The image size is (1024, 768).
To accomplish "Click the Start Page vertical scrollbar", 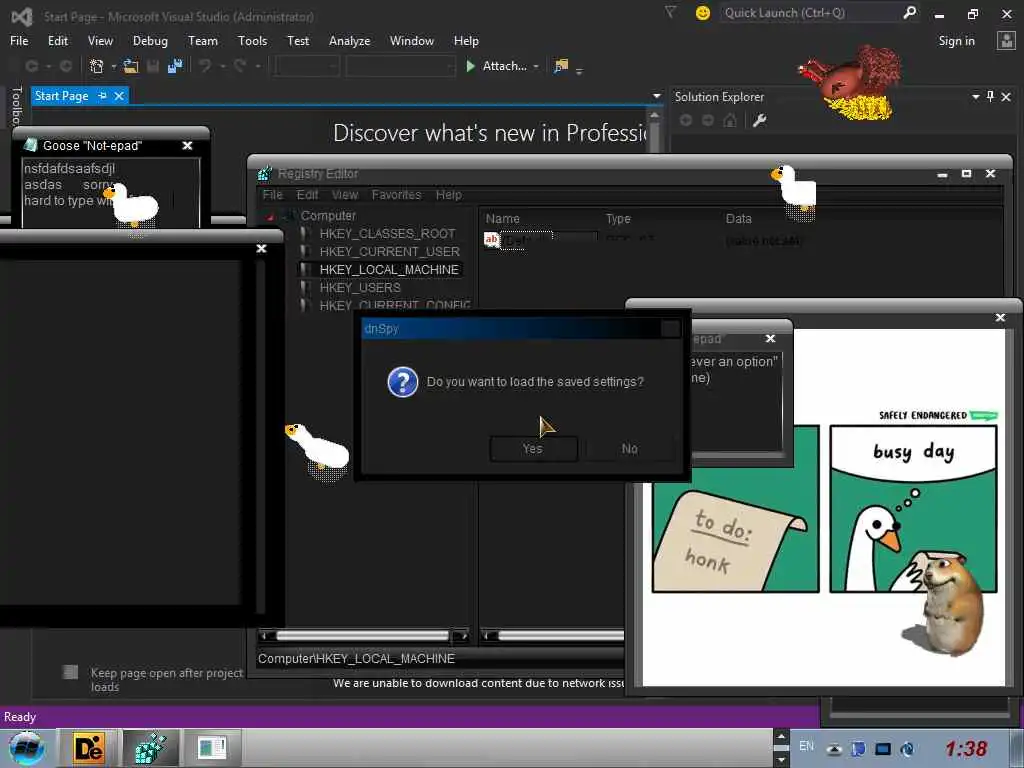I will click(655, 131).
